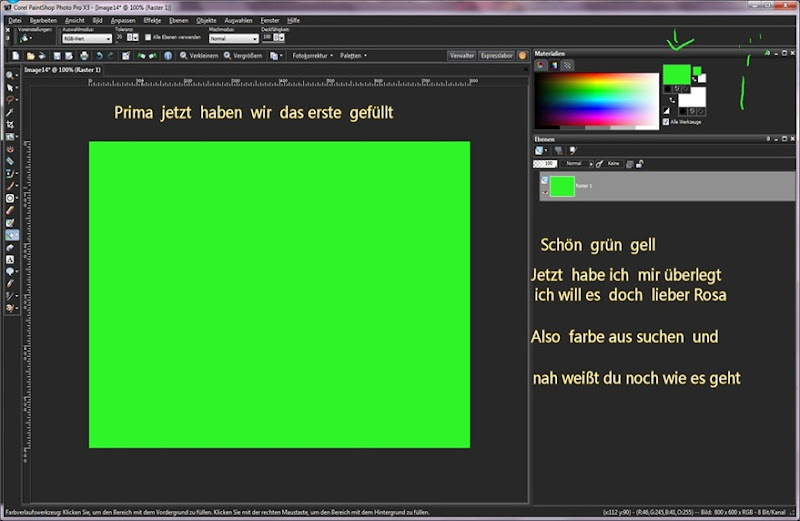Select the Raster 1 layer thumbnail
The image size is (800, 521).
coord(562,186)
